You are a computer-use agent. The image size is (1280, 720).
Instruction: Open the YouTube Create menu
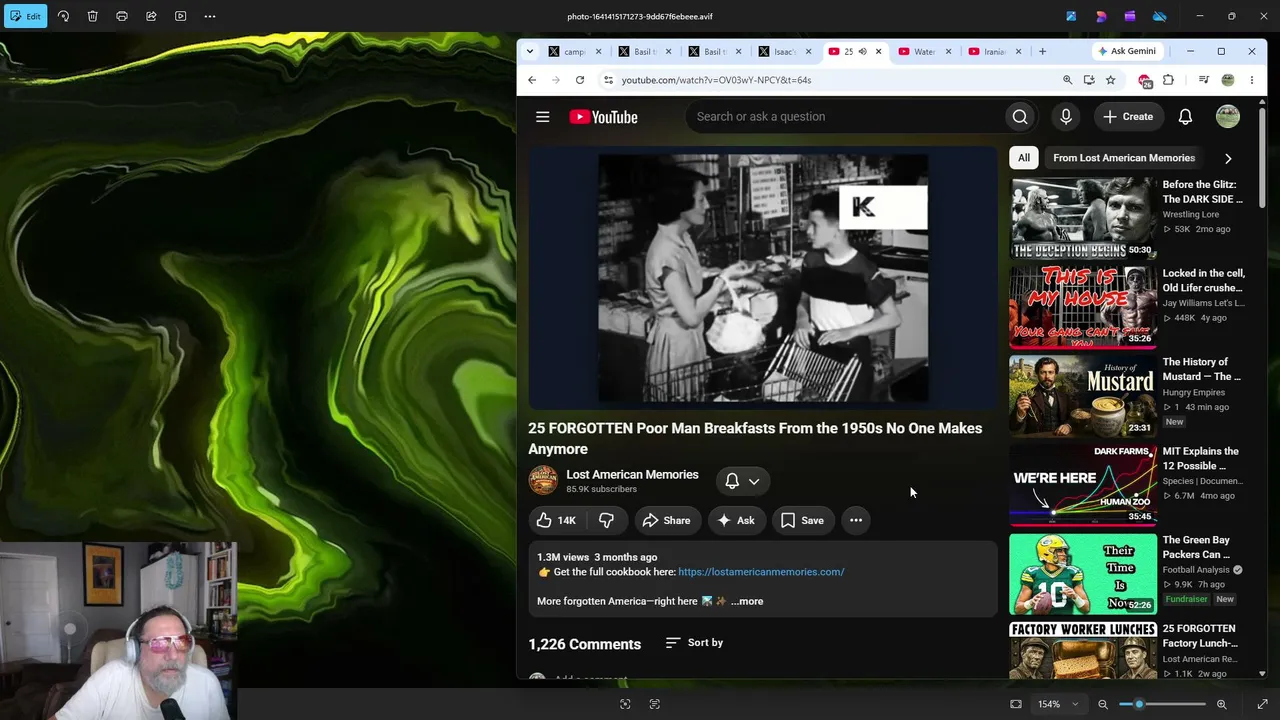coord(1128,117)
